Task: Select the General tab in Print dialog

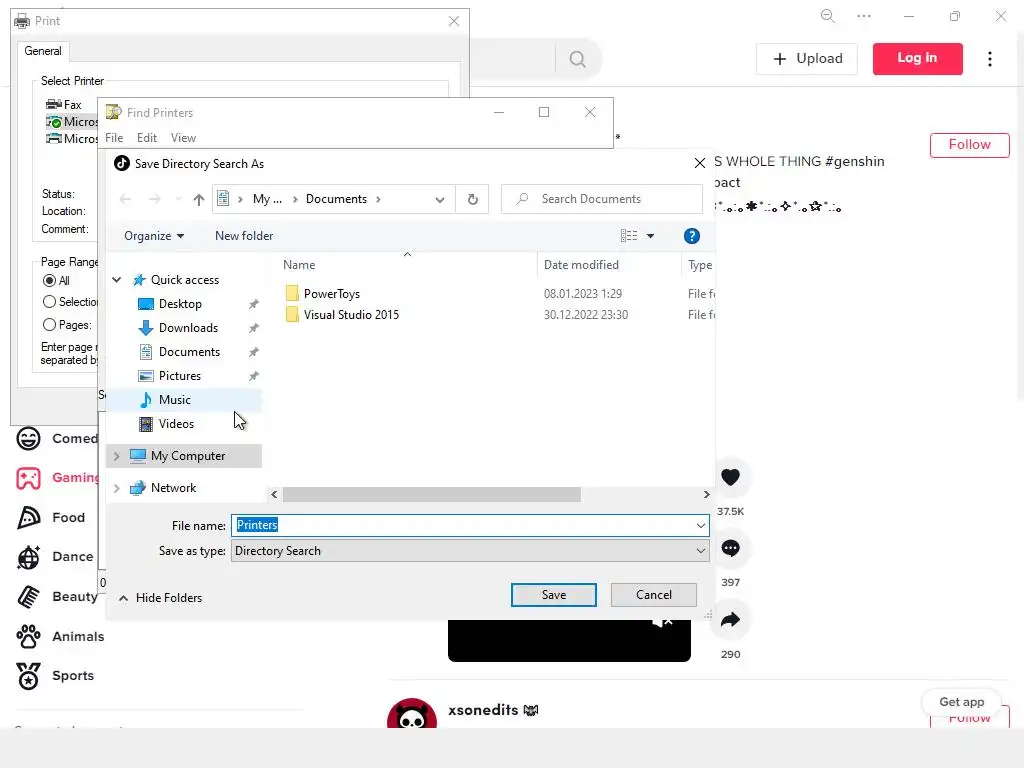Action: coord(42,51)
